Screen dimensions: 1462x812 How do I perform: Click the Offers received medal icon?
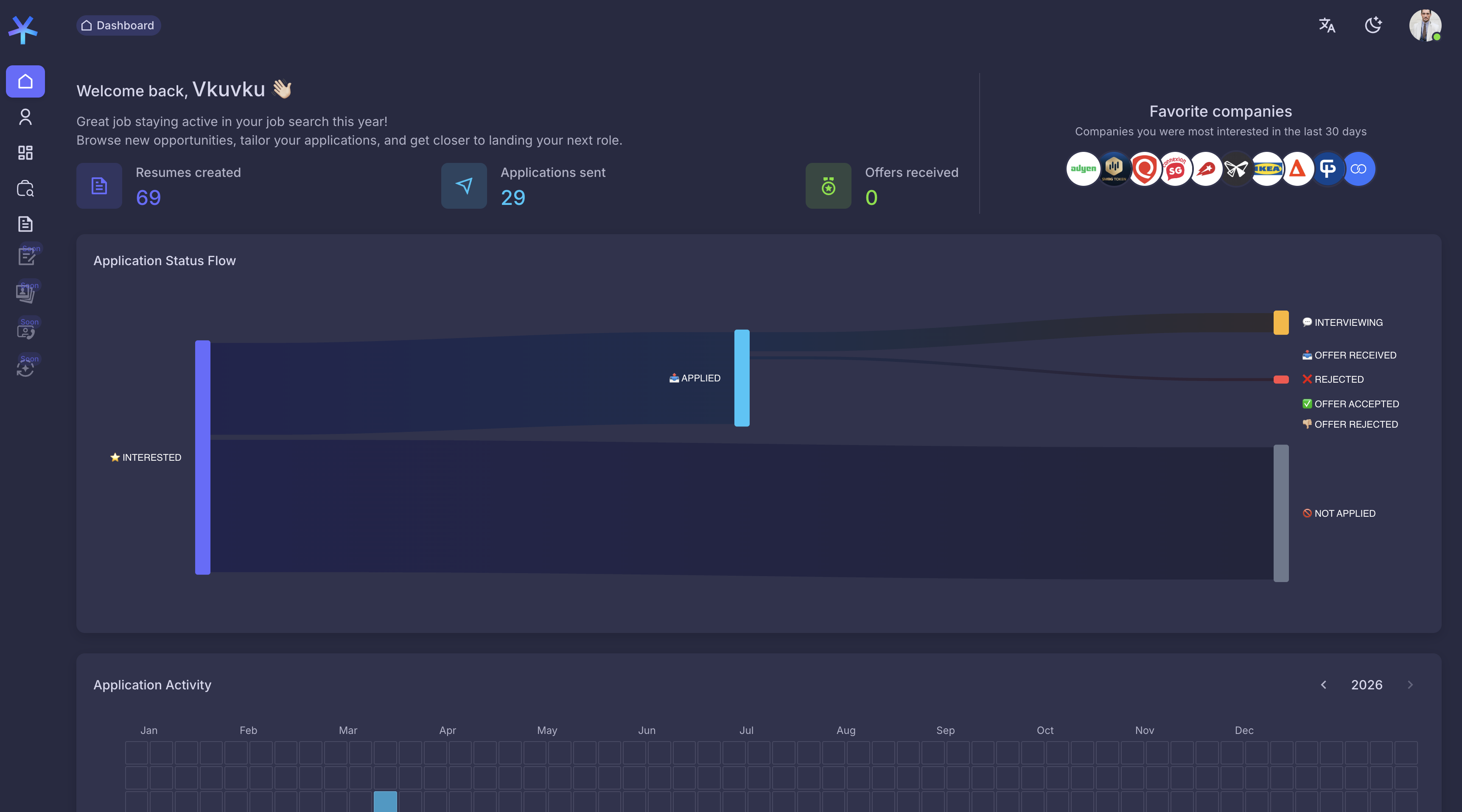click(x=828, y=186)
